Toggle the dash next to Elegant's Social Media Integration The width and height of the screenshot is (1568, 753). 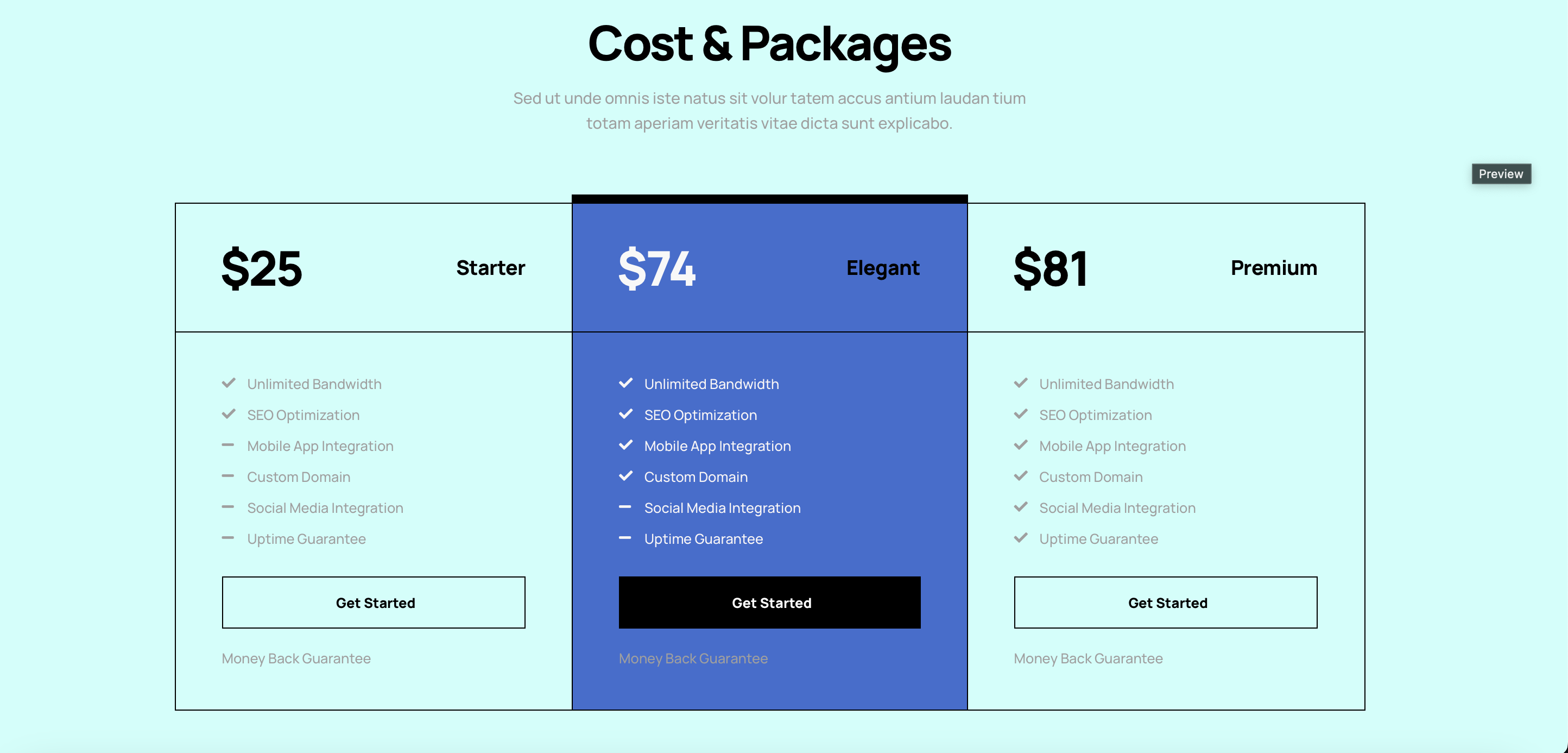(x=626, y=507)
